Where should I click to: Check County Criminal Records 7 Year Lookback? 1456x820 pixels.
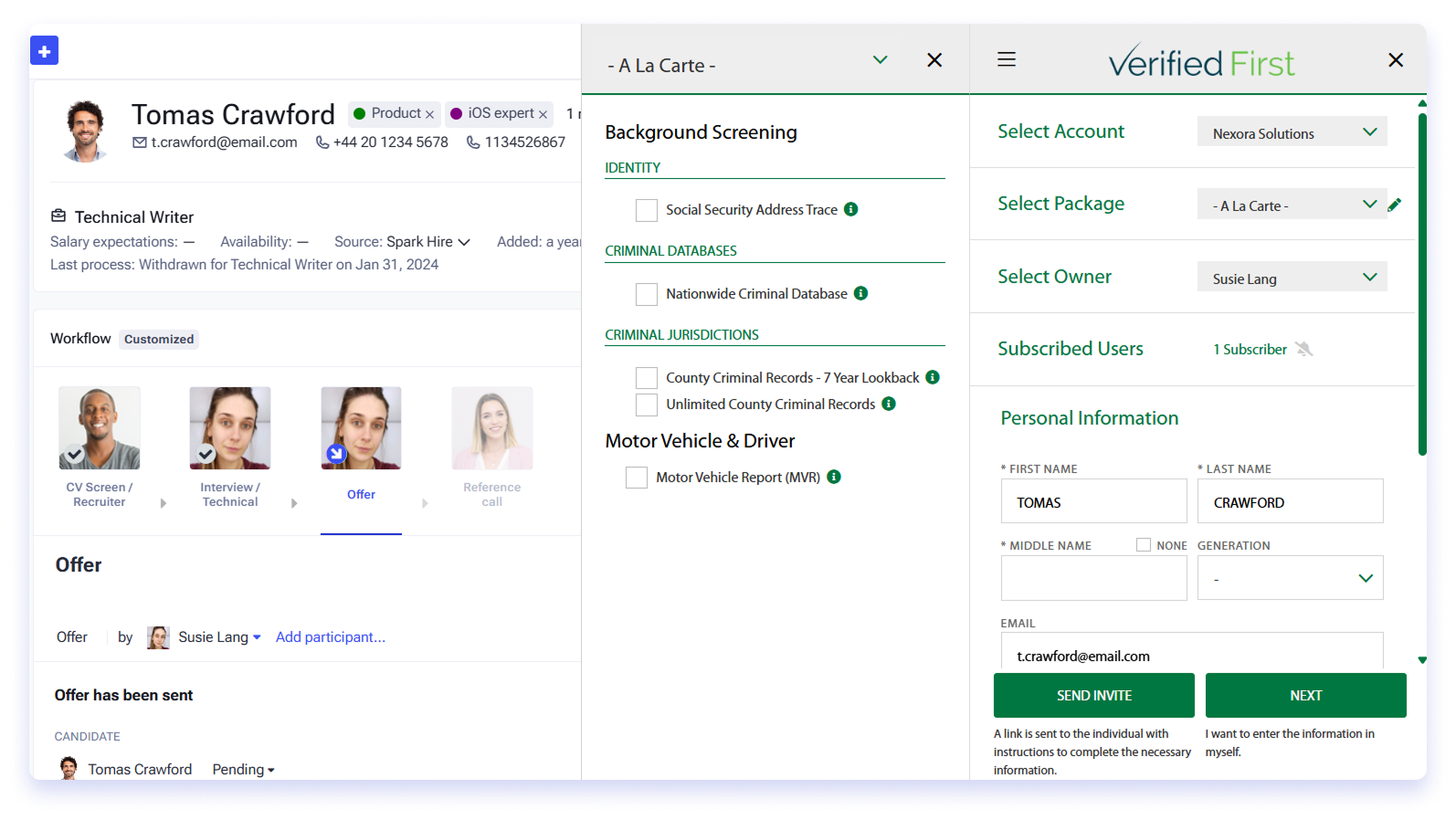(647, 378)
